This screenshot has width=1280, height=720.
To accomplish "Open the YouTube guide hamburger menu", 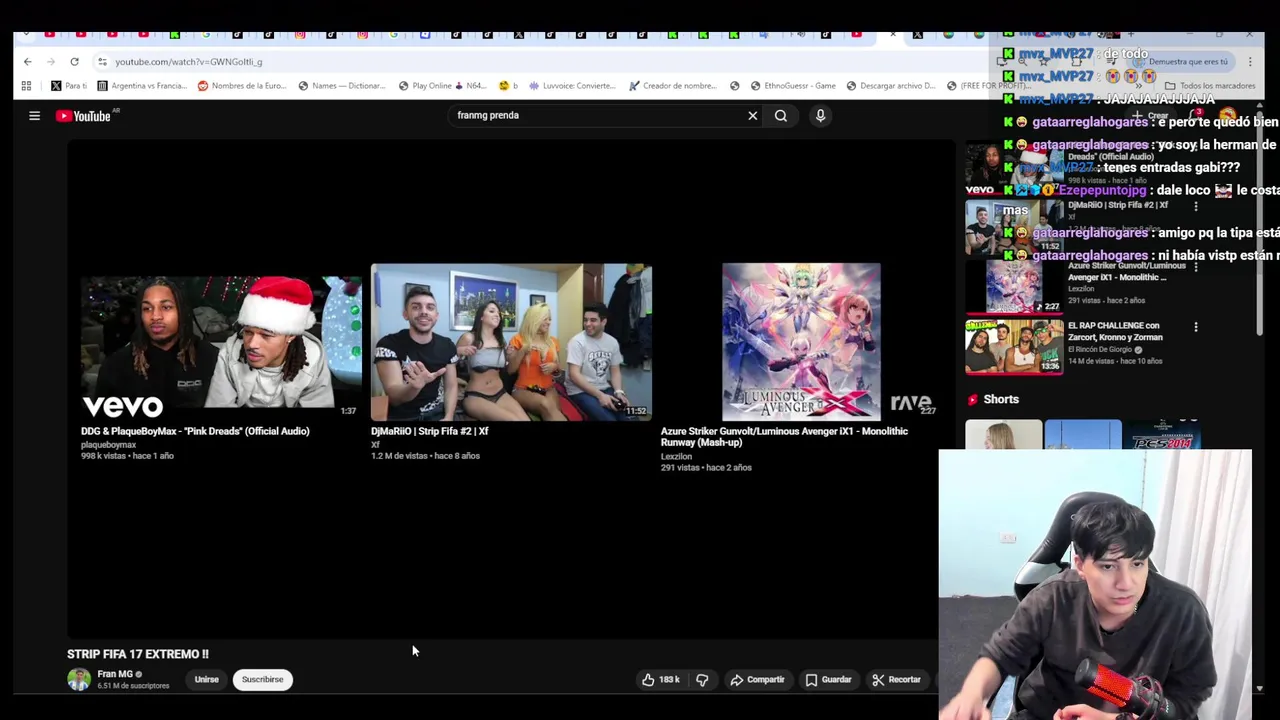I will point(34,116).
